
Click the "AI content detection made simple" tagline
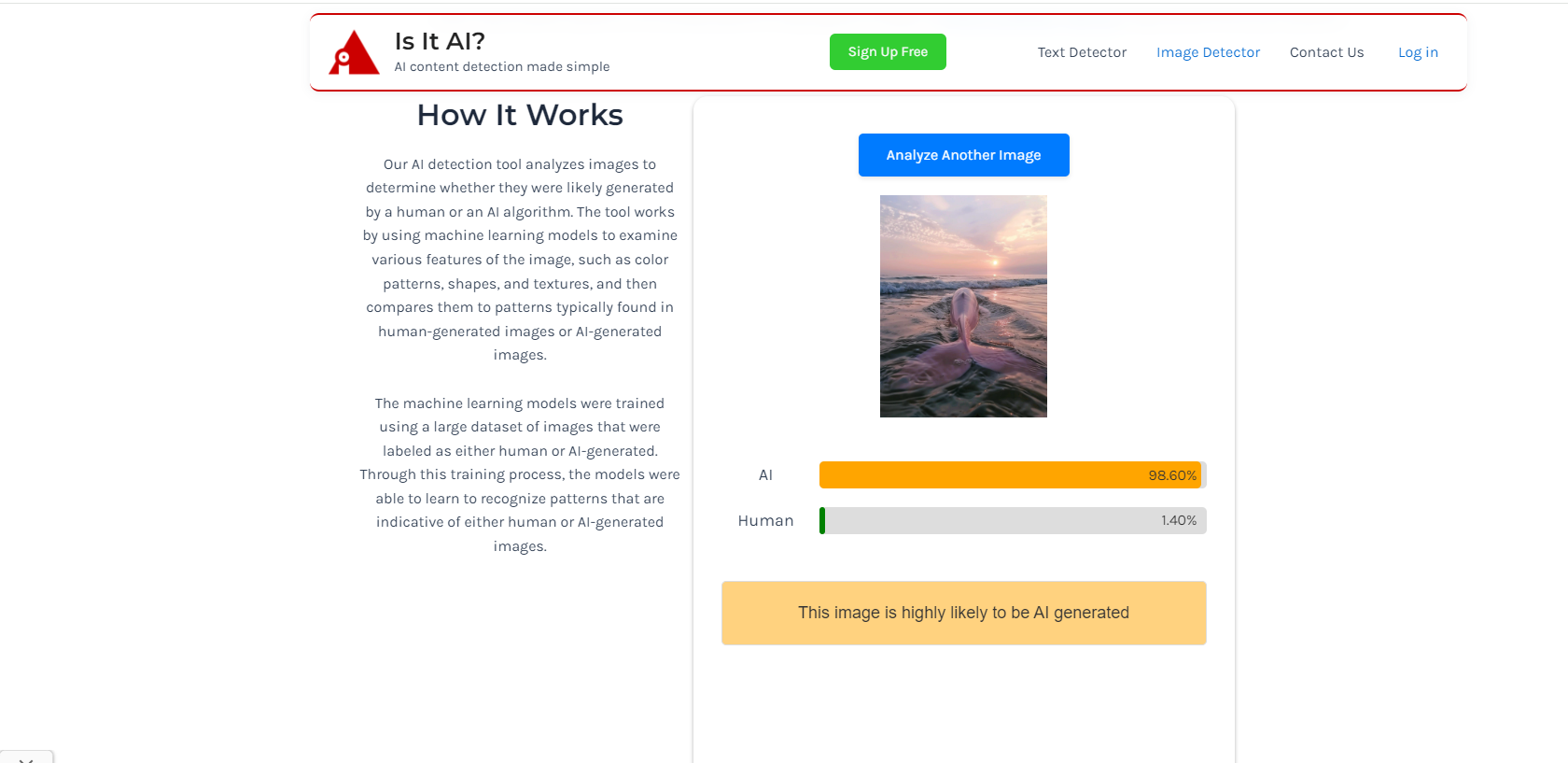click(x=502, y=67)
